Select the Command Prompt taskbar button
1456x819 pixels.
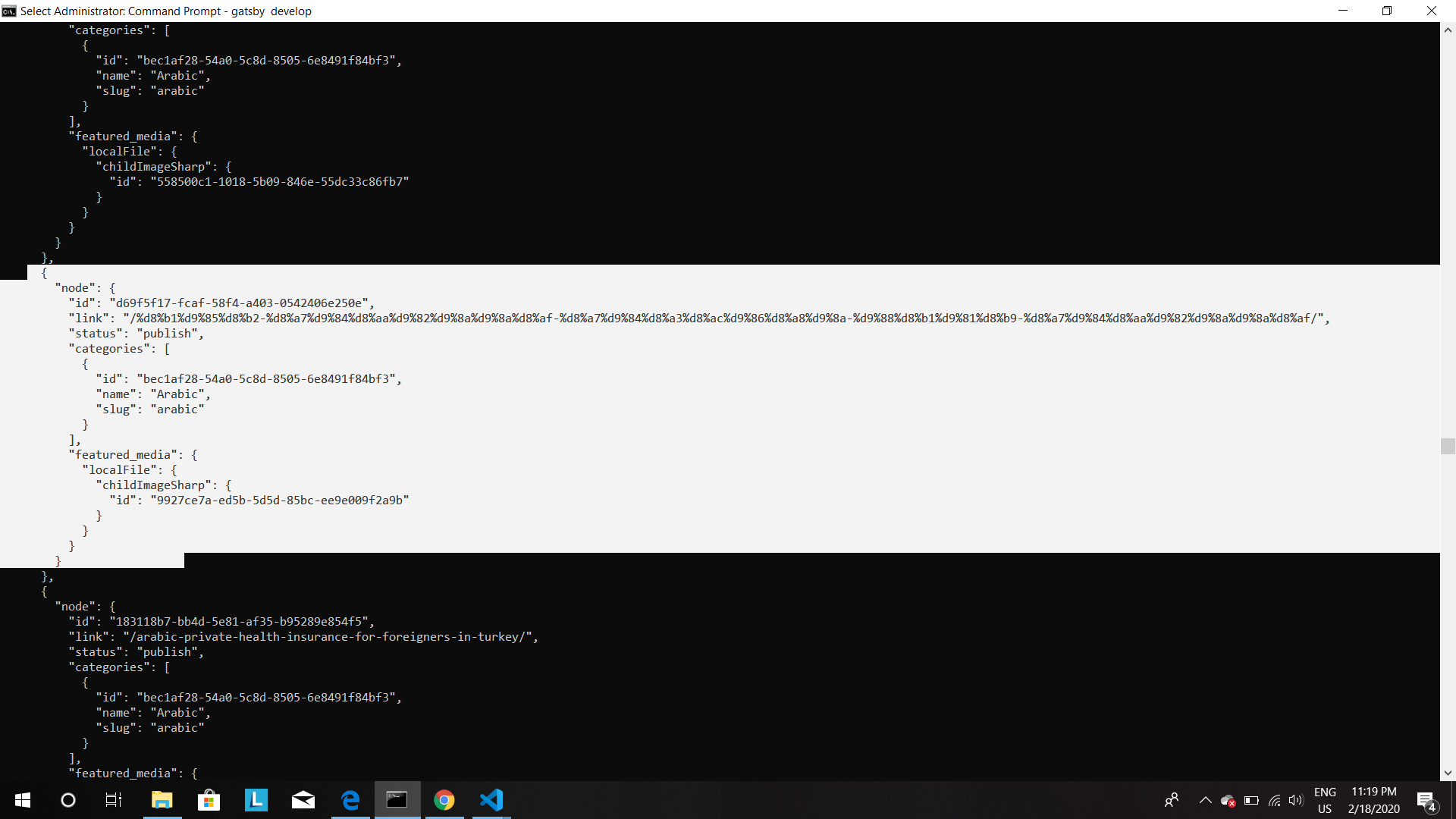397,800
